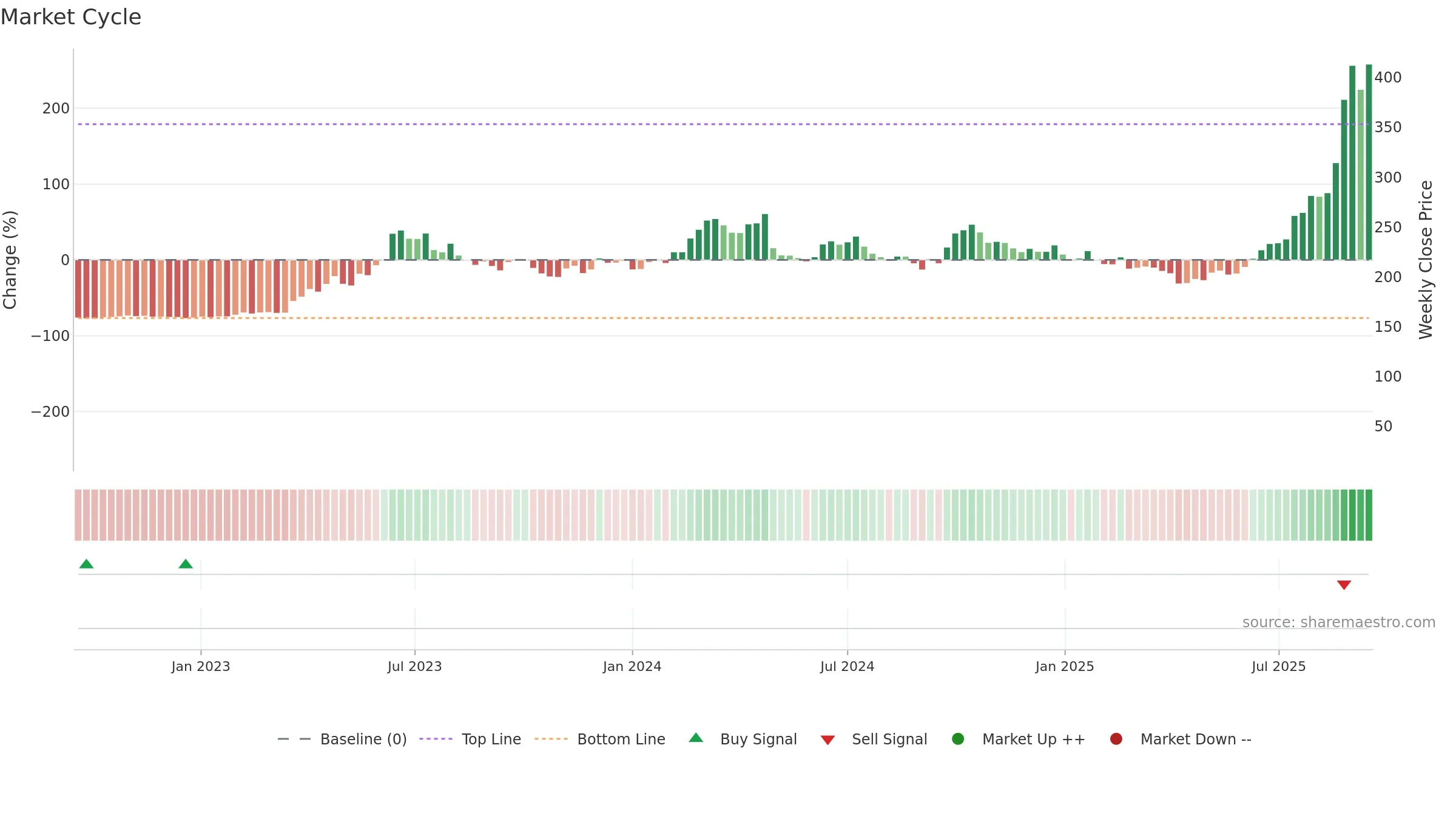Click the darkest green heatmap cell at far right
The image size is (1456, 819).
click(1369, 515)
